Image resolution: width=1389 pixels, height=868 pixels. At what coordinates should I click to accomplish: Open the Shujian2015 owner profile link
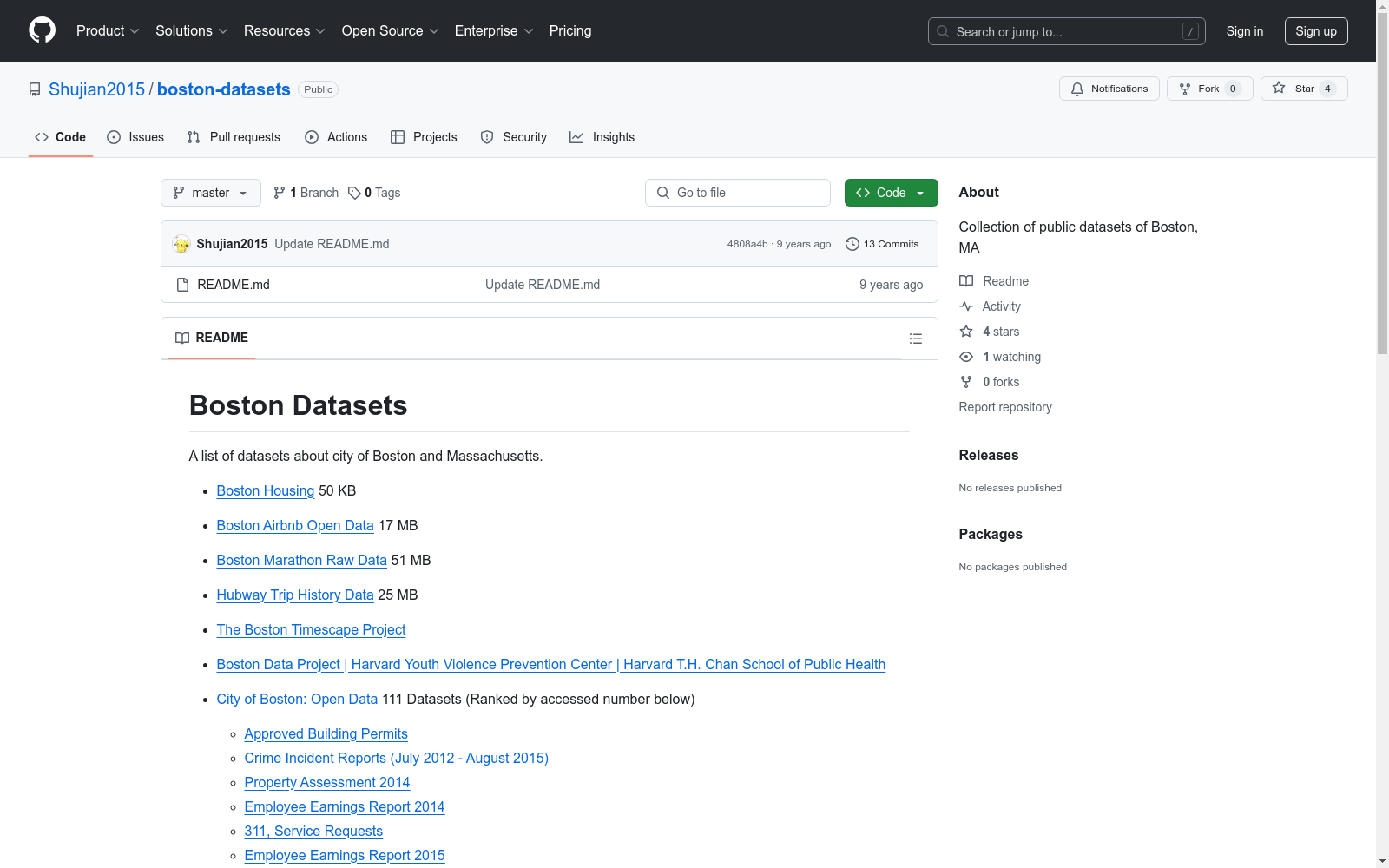point(97,89)
